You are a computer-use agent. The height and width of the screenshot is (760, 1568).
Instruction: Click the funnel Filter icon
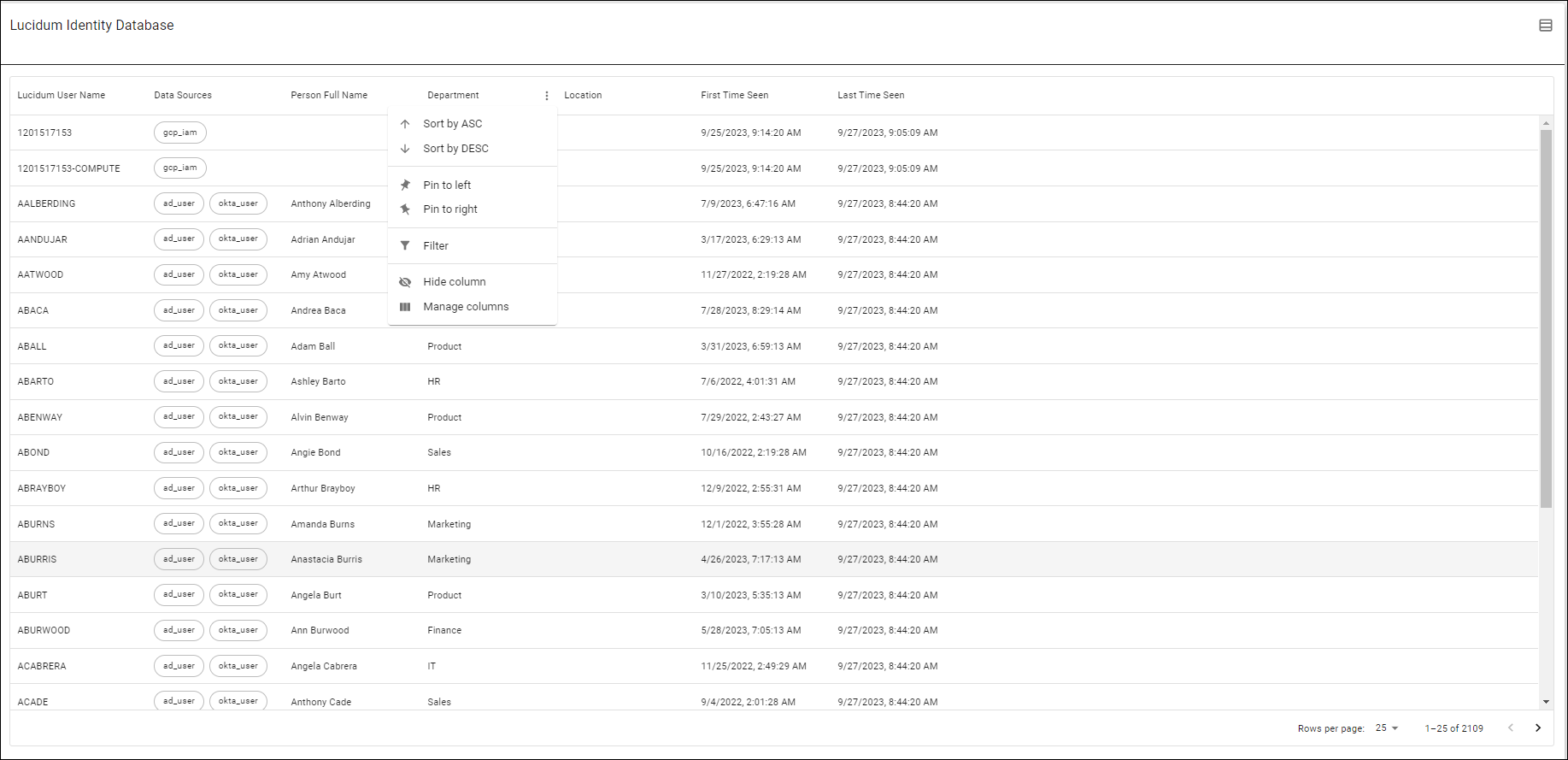point(405,246)
